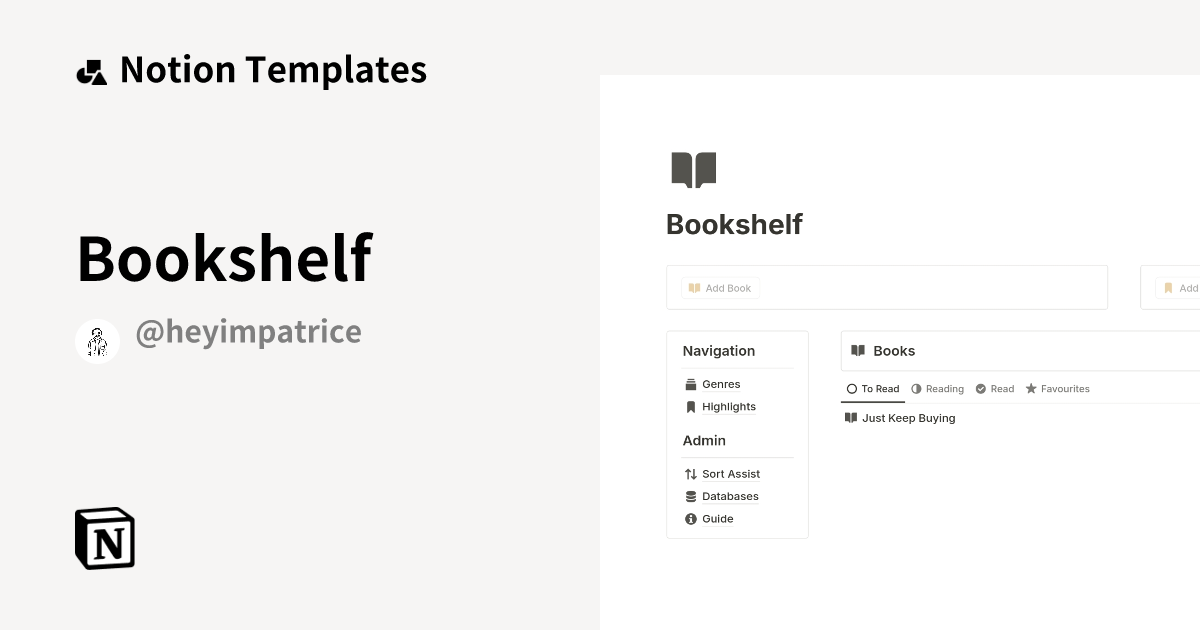Click the @heyimpatrice avatar thumbnail

click(97, 340)
